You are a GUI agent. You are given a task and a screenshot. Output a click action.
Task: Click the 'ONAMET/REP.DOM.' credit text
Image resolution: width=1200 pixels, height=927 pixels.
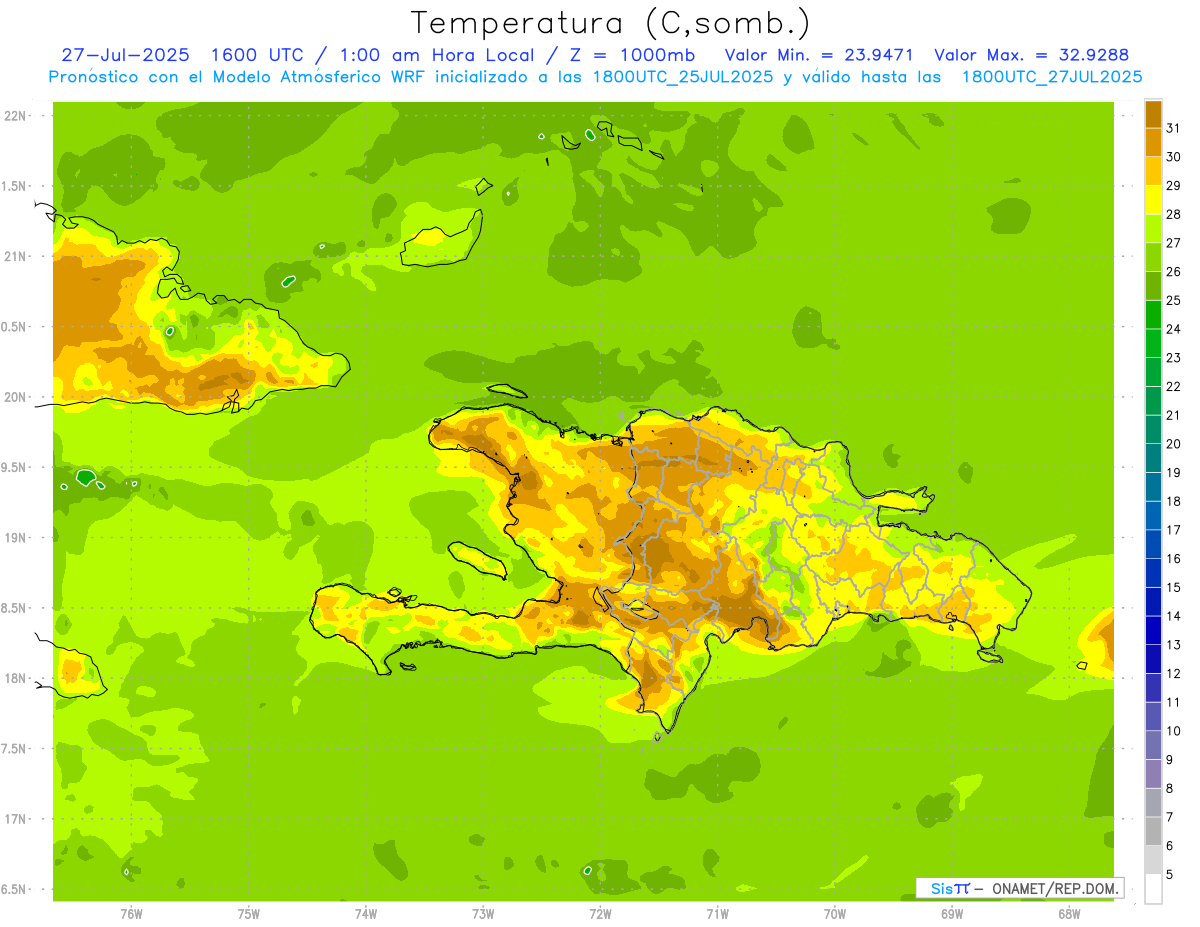pos(1055,888)
